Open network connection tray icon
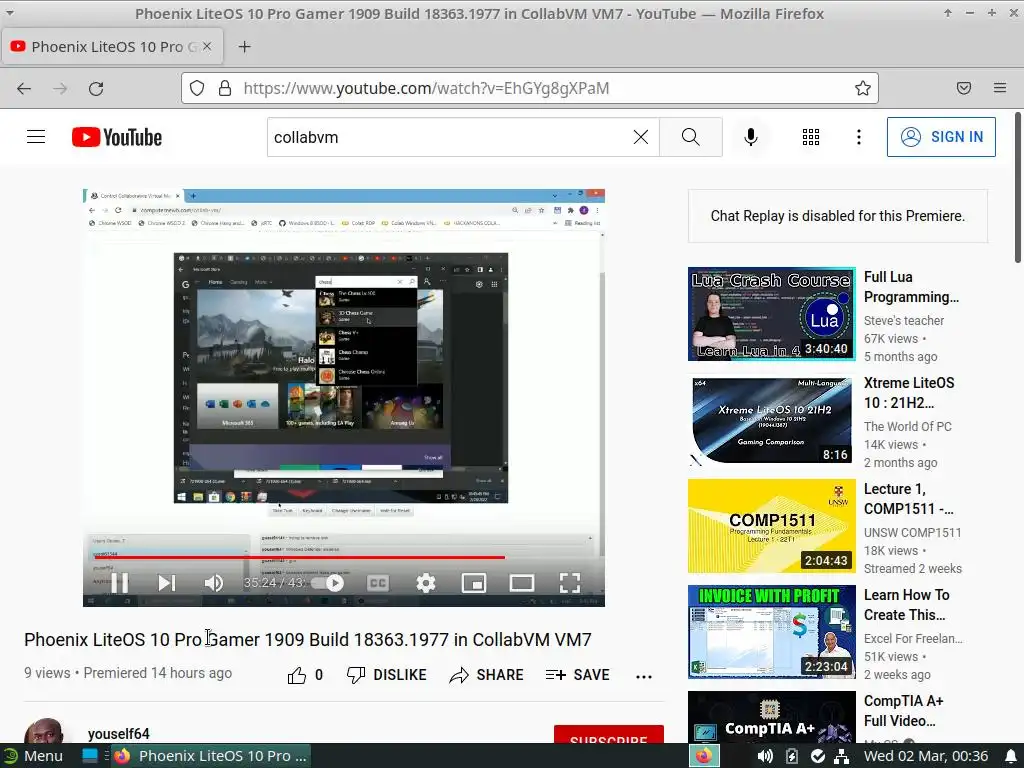The width and height of the screenshot is (1024, 768). pos(842,756)
